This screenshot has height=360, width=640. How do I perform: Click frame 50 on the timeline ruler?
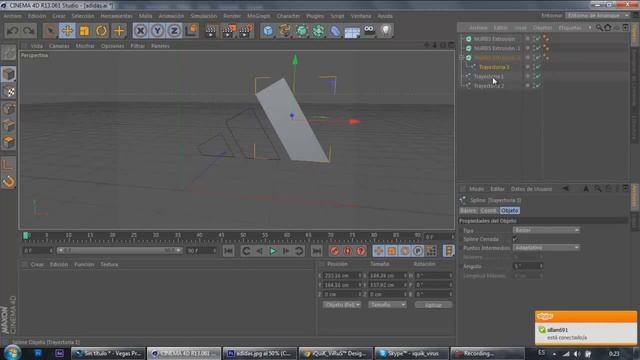point(243,236)
